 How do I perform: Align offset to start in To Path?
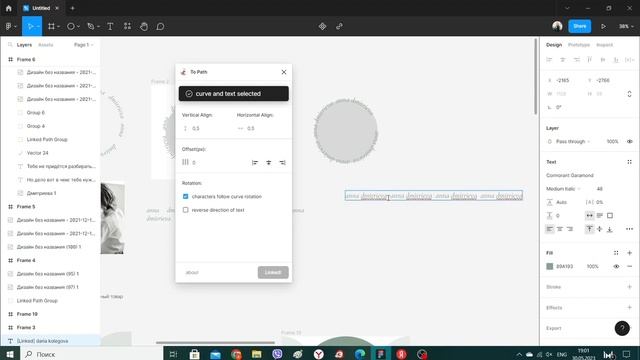[255, 162]
